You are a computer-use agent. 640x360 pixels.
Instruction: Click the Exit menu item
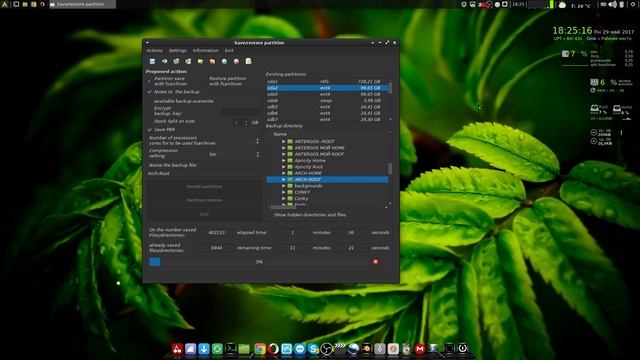tap(229, 51)
